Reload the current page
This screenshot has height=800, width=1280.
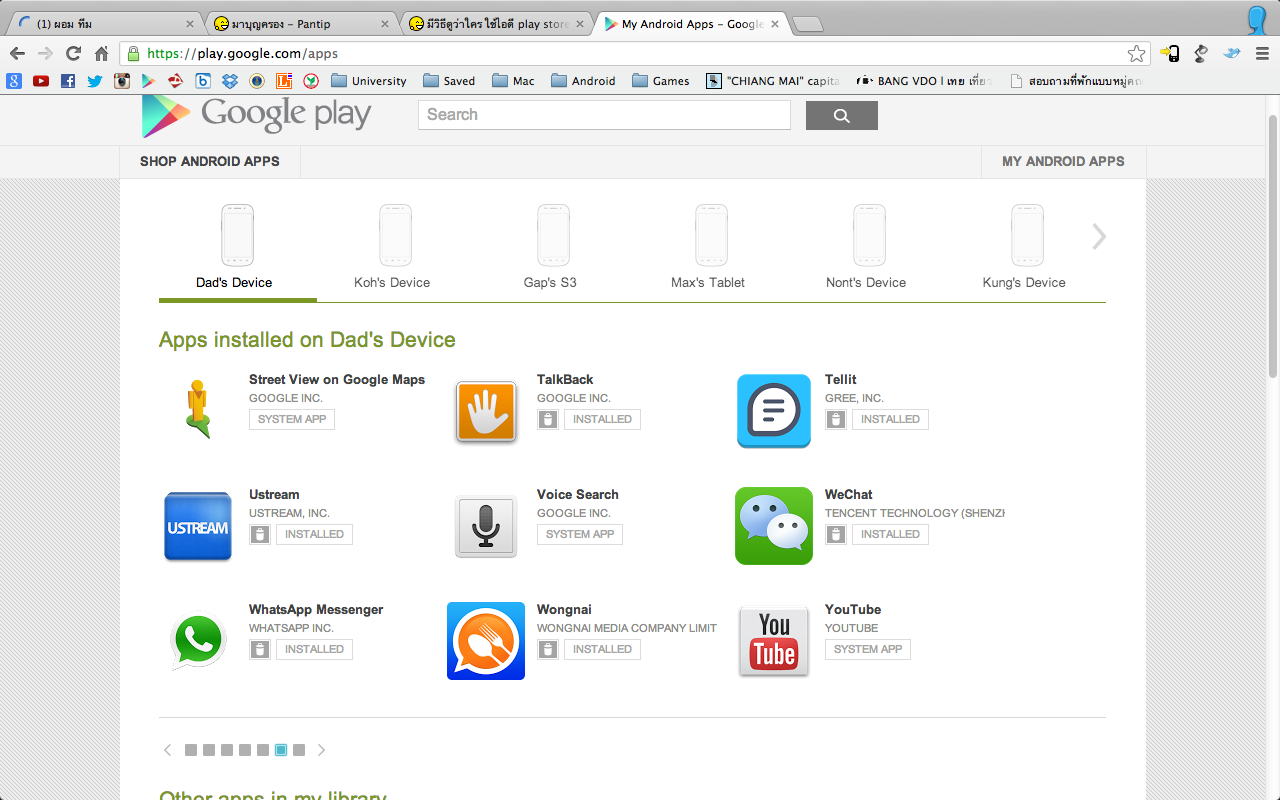(73, 54)
